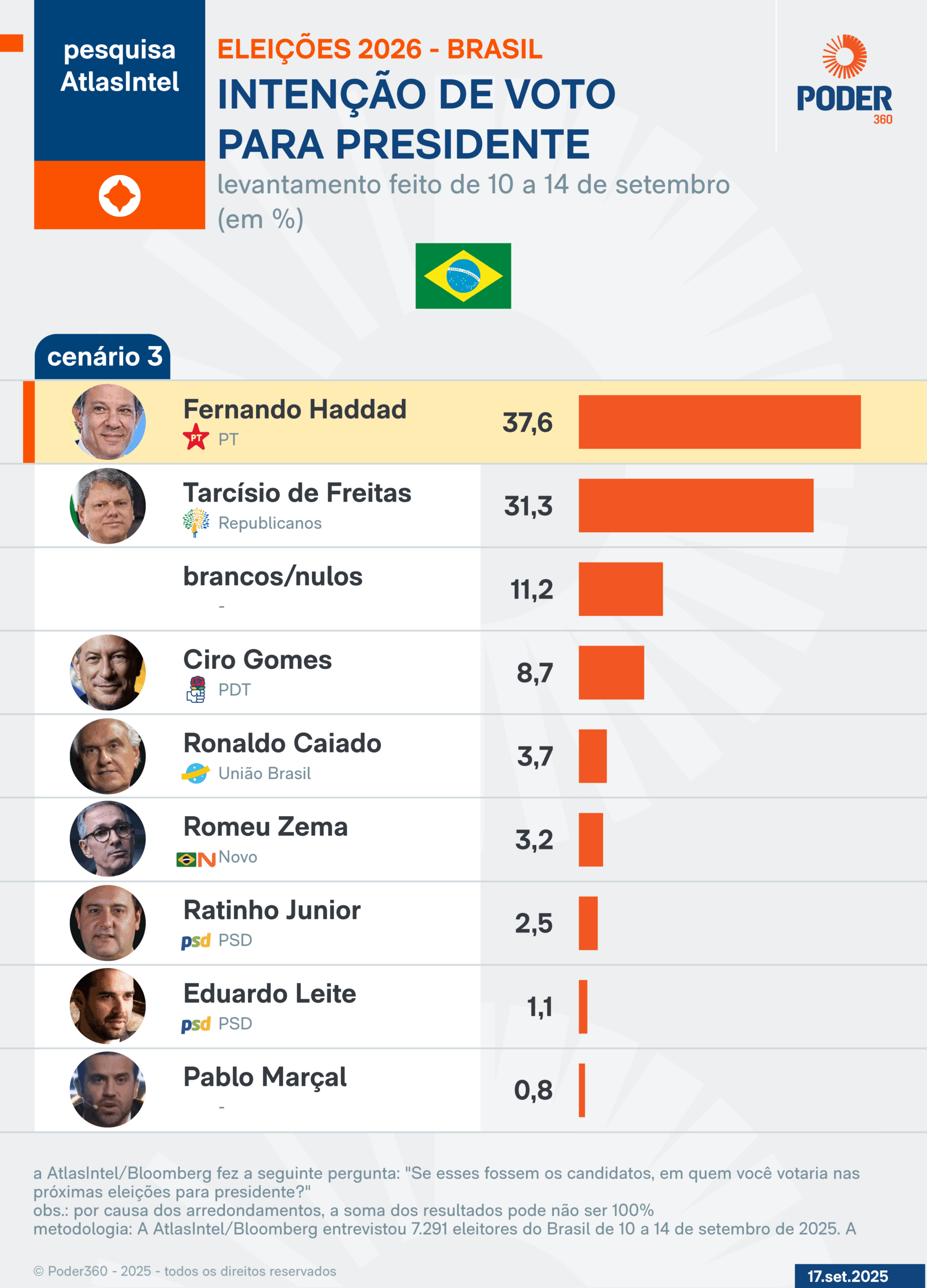Click Pablo Marçal's portrait photo

(x=108, y=1089)
